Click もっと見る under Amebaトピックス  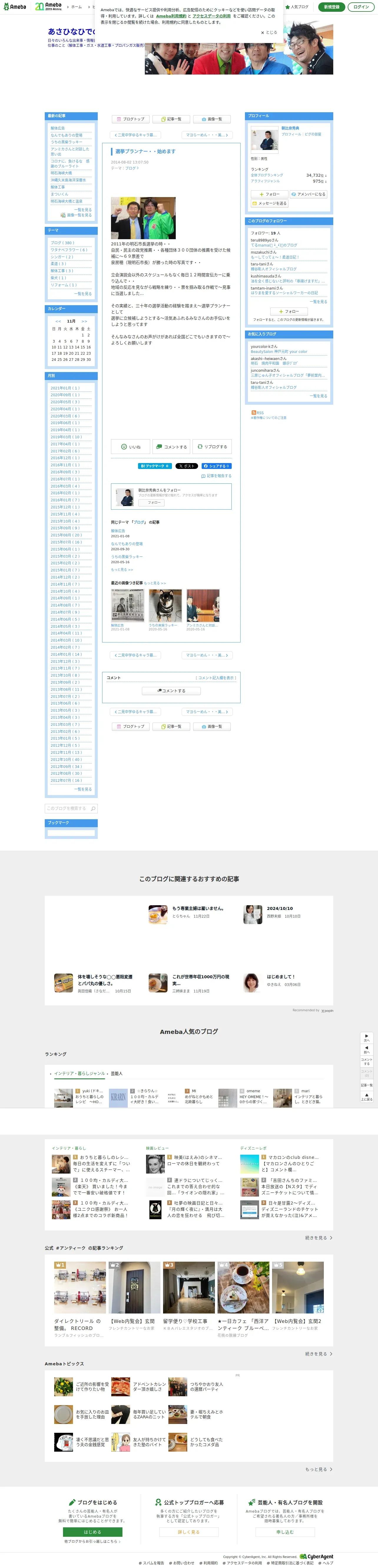[x=318, y=1469]
